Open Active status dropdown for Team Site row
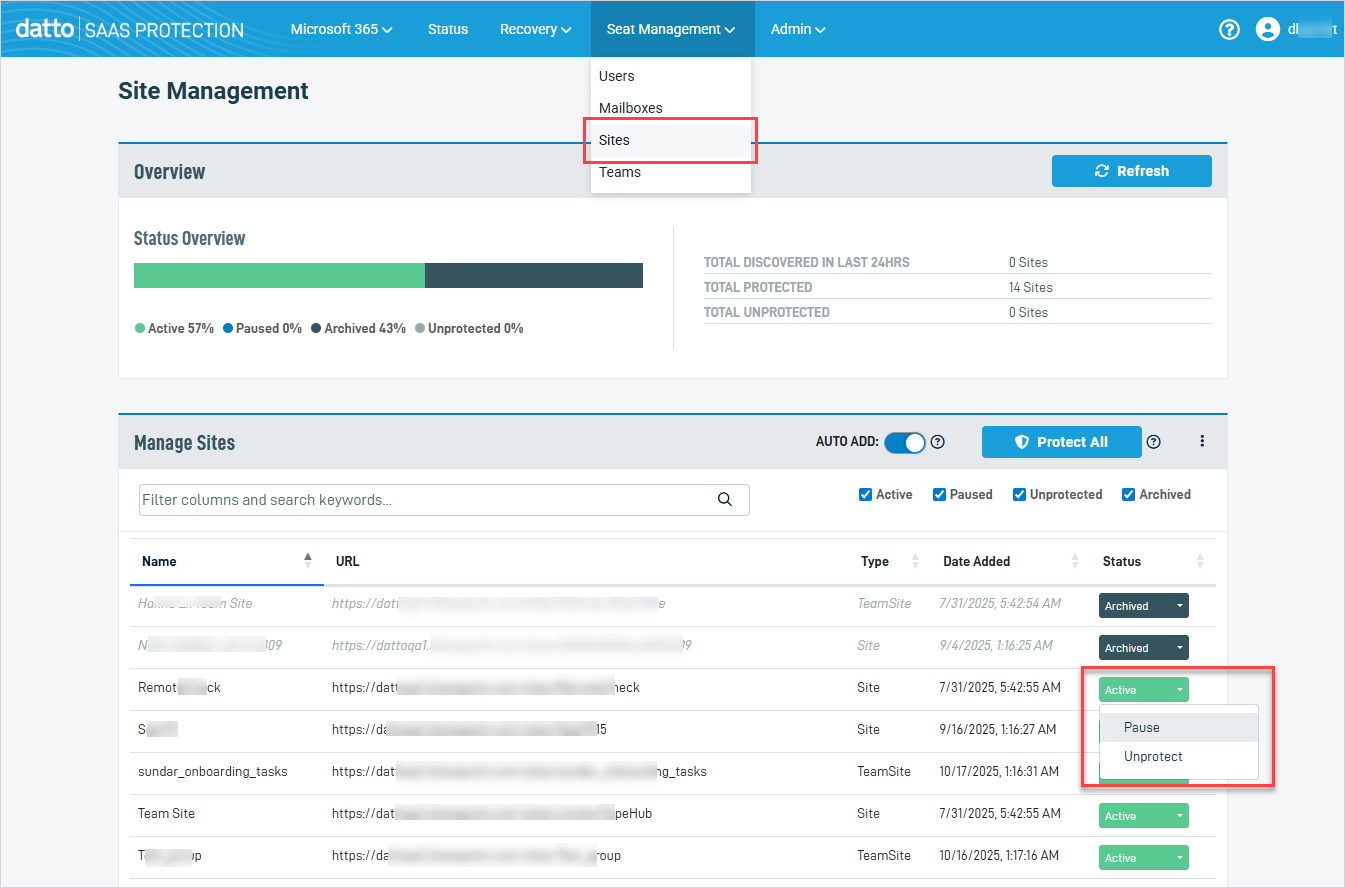This screenshot has height=888, width=1345. [x=1143, y=816]
